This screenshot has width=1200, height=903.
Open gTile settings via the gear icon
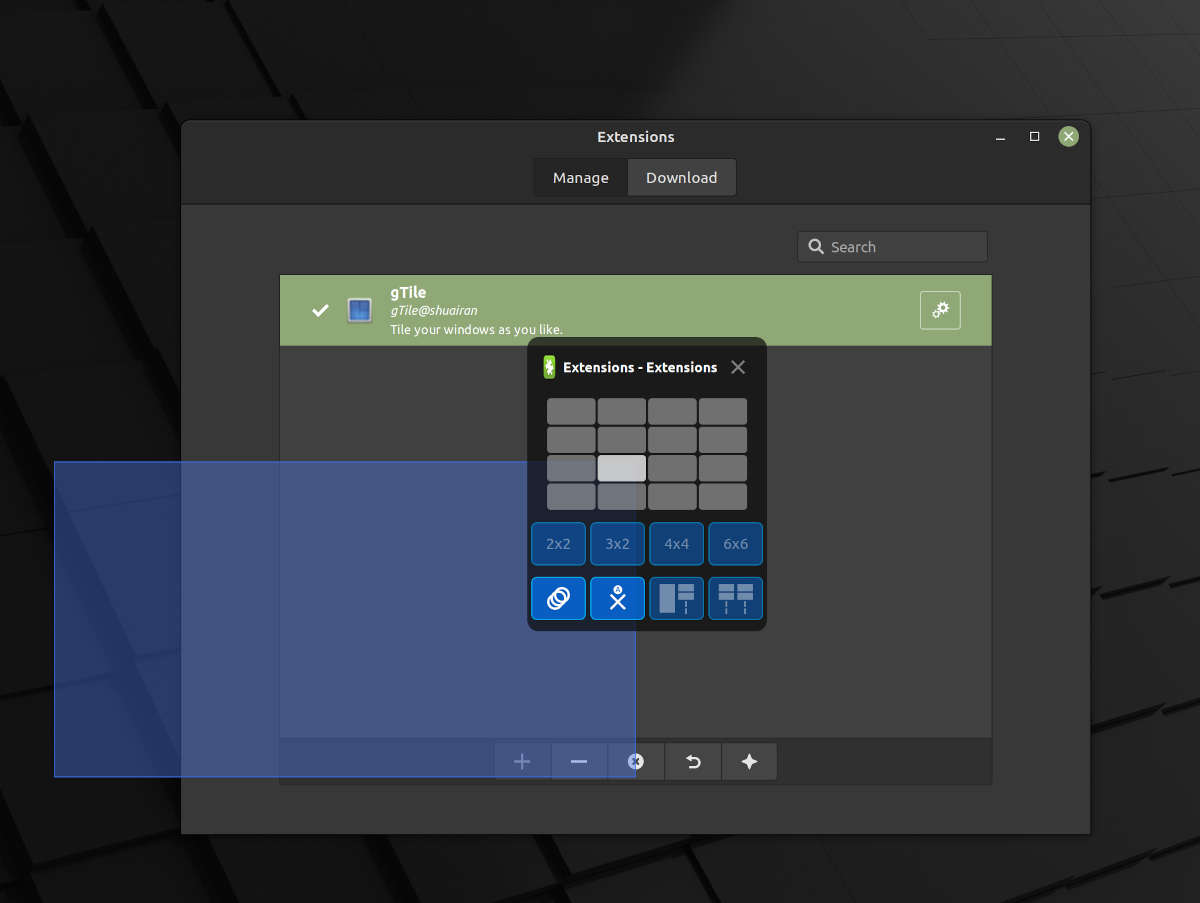[939, 310]
